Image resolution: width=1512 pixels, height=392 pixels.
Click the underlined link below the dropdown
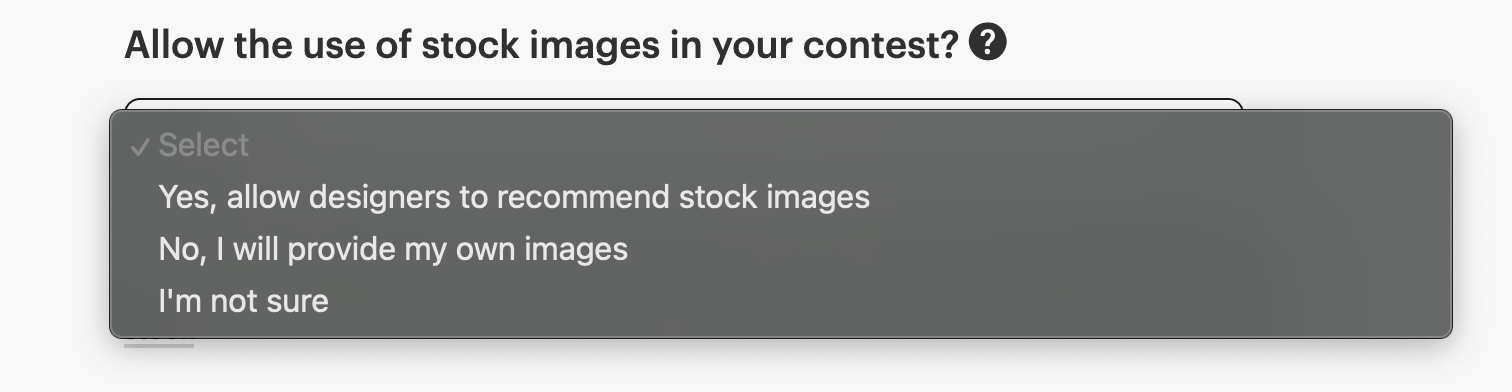[159, 343]
